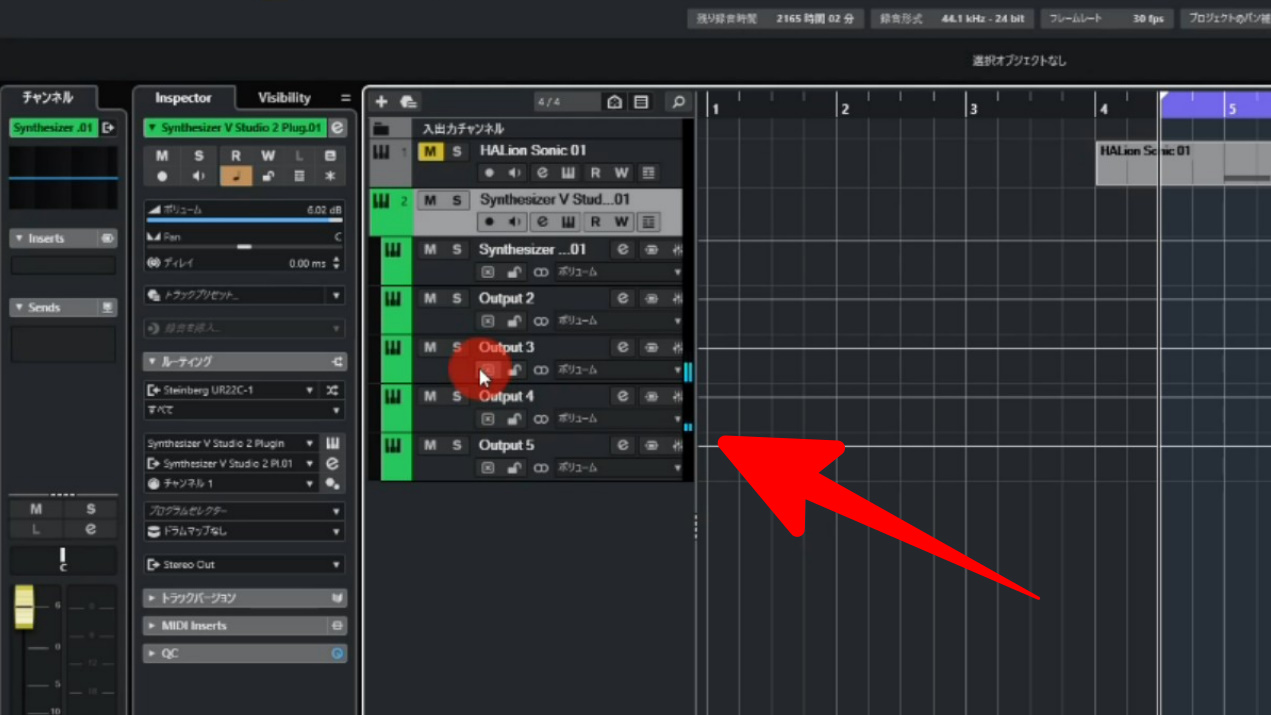1271x715 pixels.
Task: Click the lock icon on Output 3 lane
Action: 514,371
